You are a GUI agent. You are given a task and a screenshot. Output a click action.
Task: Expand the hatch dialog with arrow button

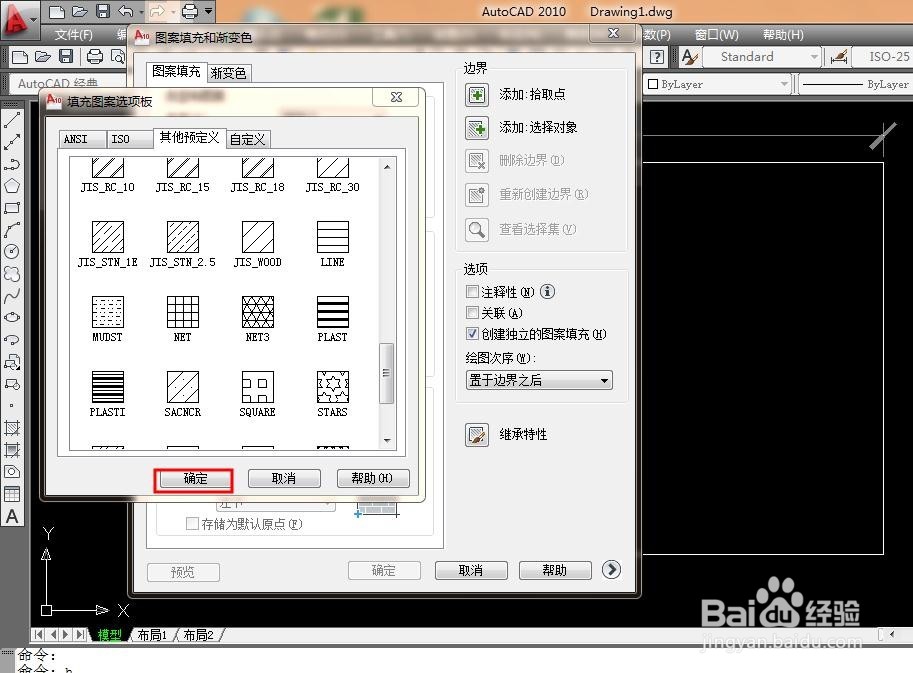611,569
